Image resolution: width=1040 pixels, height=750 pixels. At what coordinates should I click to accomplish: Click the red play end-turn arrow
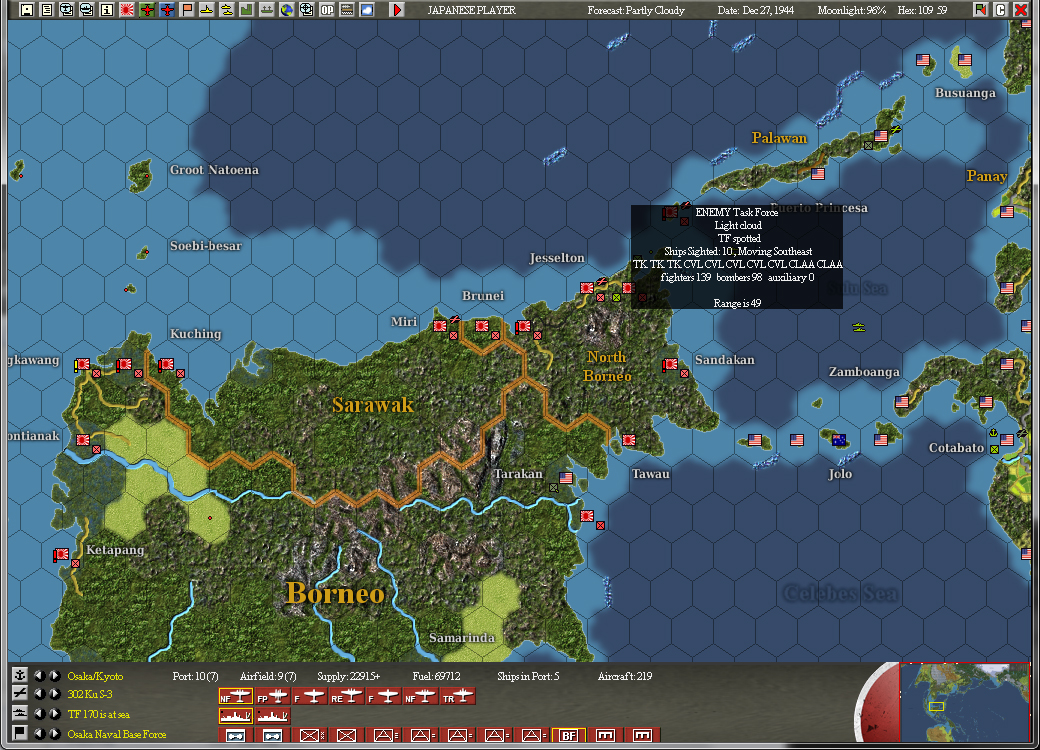coord(397,9)
